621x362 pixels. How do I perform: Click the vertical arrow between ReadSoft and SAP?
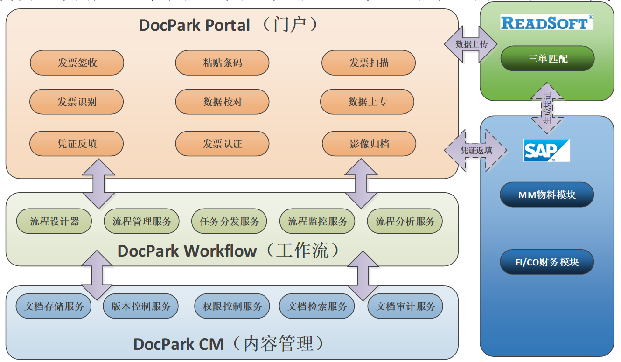[x=547, y=108]
